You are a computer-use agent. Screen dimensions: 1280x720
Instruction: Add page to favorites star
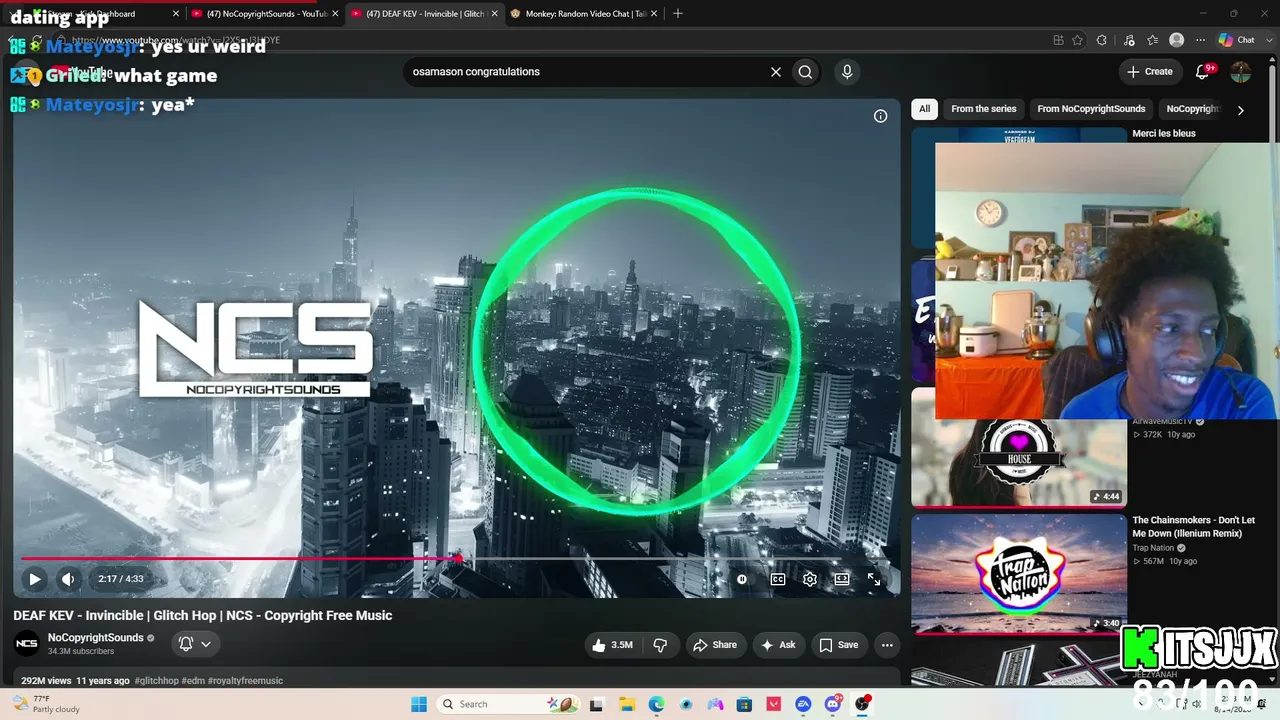pos(1077,40)
